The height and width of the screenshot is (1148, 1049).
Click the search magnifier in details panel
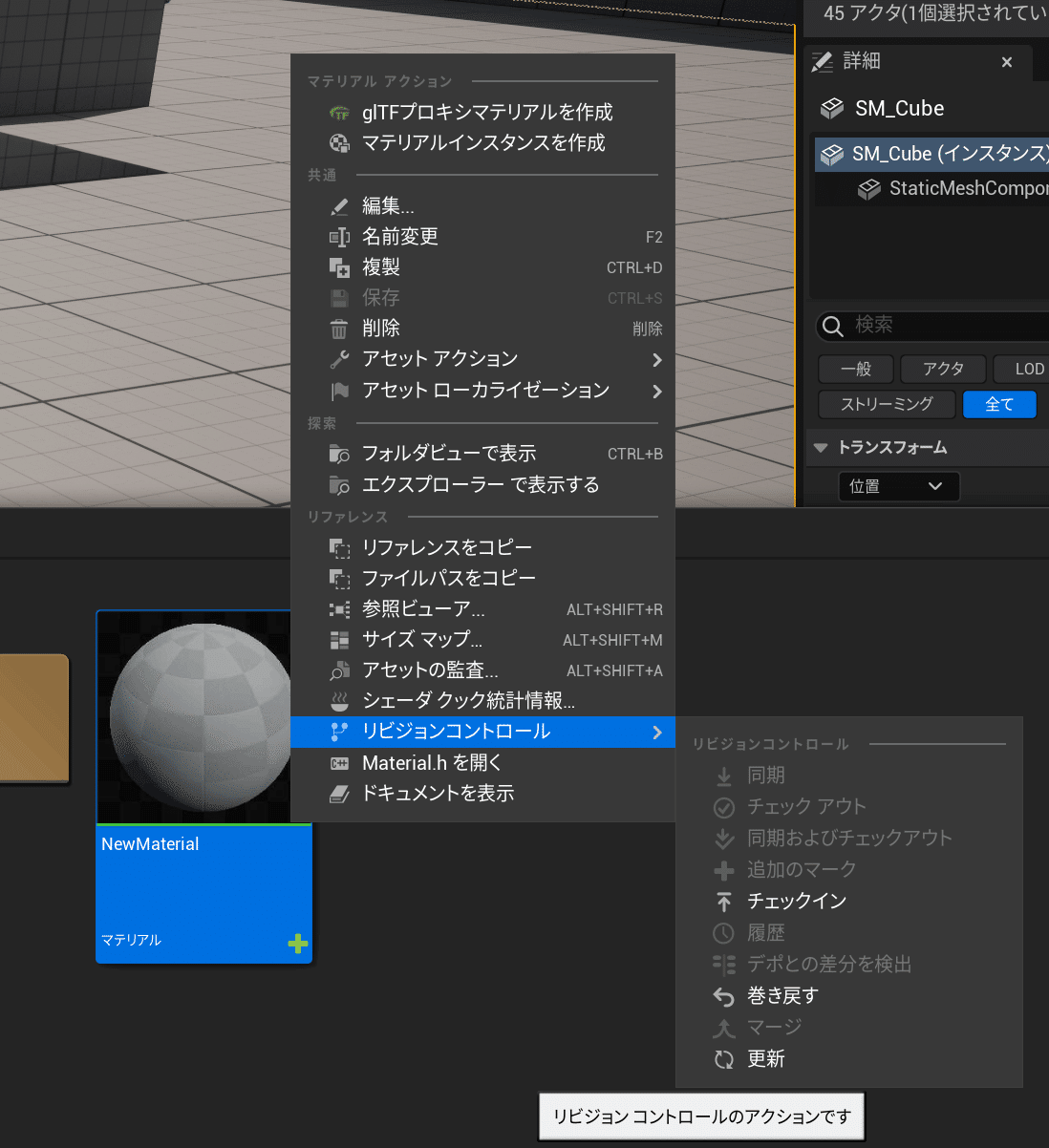pos(833,326)
